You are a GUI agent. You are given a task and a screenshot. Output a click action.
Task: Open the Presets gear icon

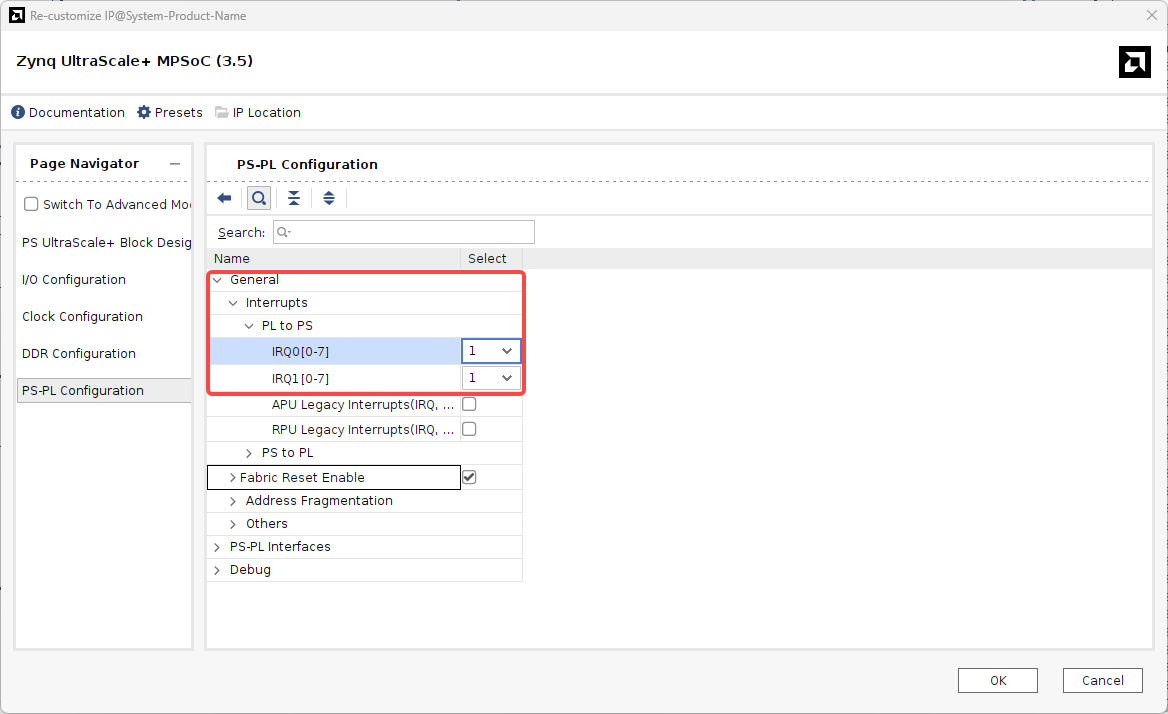[x=144, y=112]
